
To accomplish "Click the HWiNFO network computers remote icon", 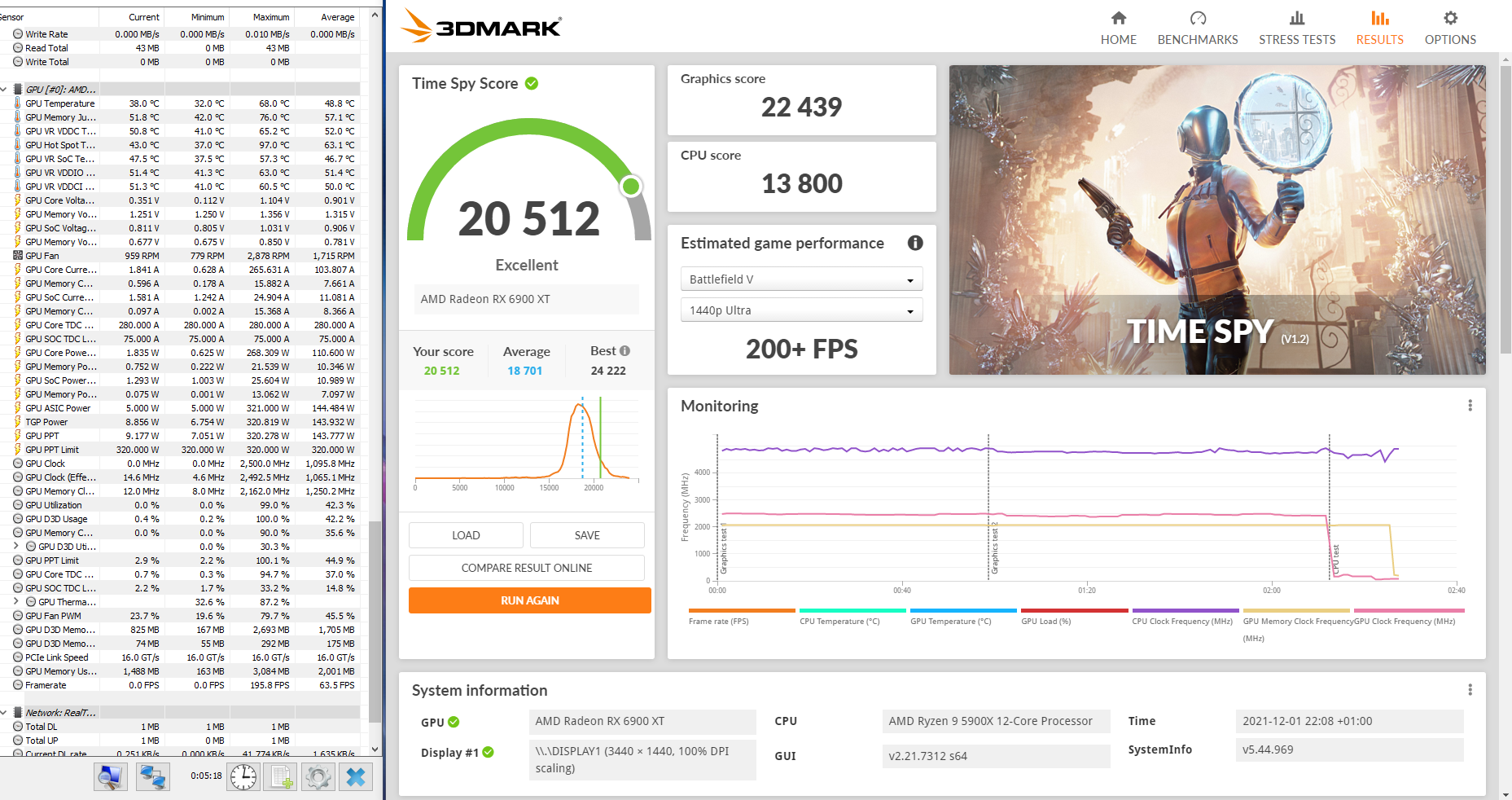I will [152, 777].
